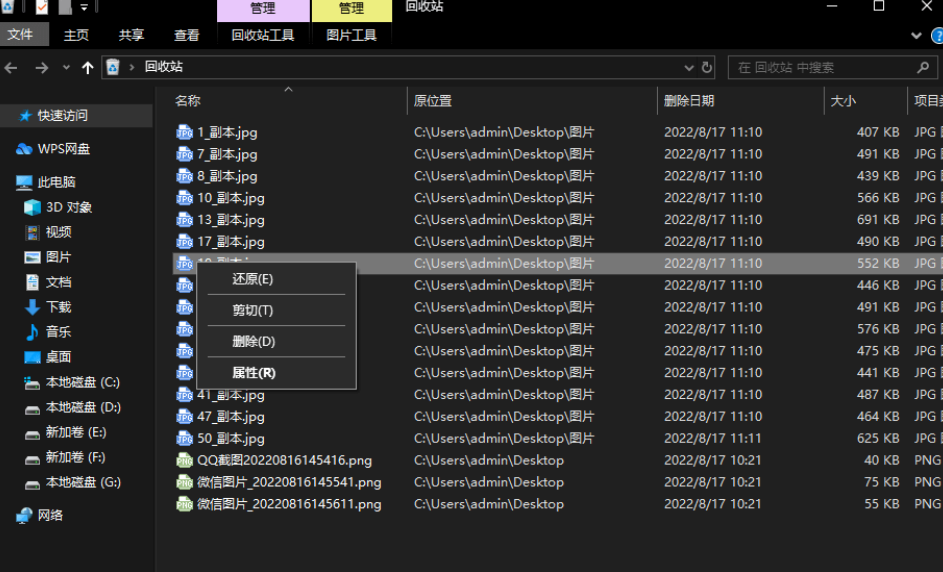Click the JPG icon of 17_副本.jpg
Viewport: 943px width, 572px height.
(184, 242)
